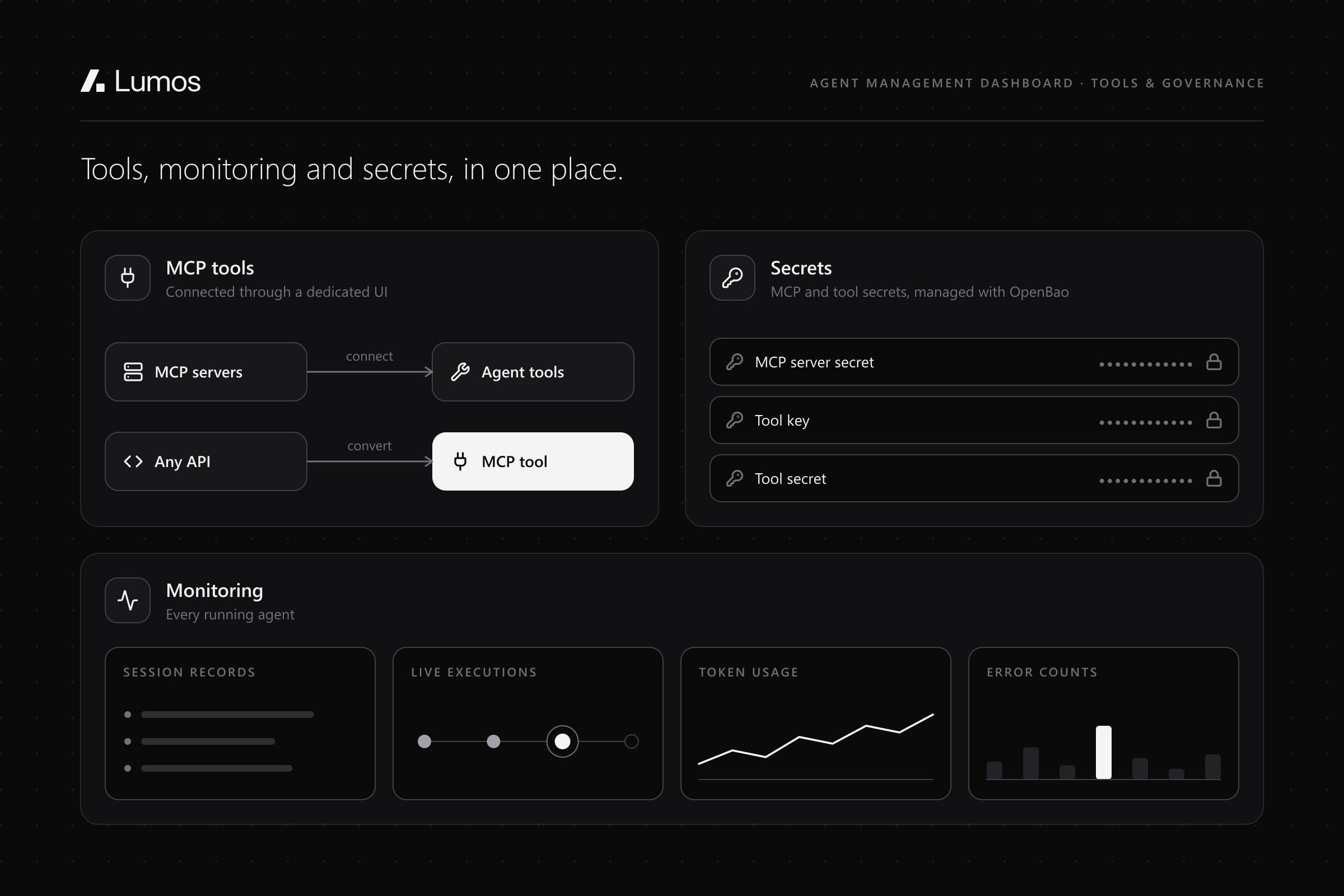Click the Lumos logo mark
Viewport: 1344px width, 896px height.
[92, 81]
